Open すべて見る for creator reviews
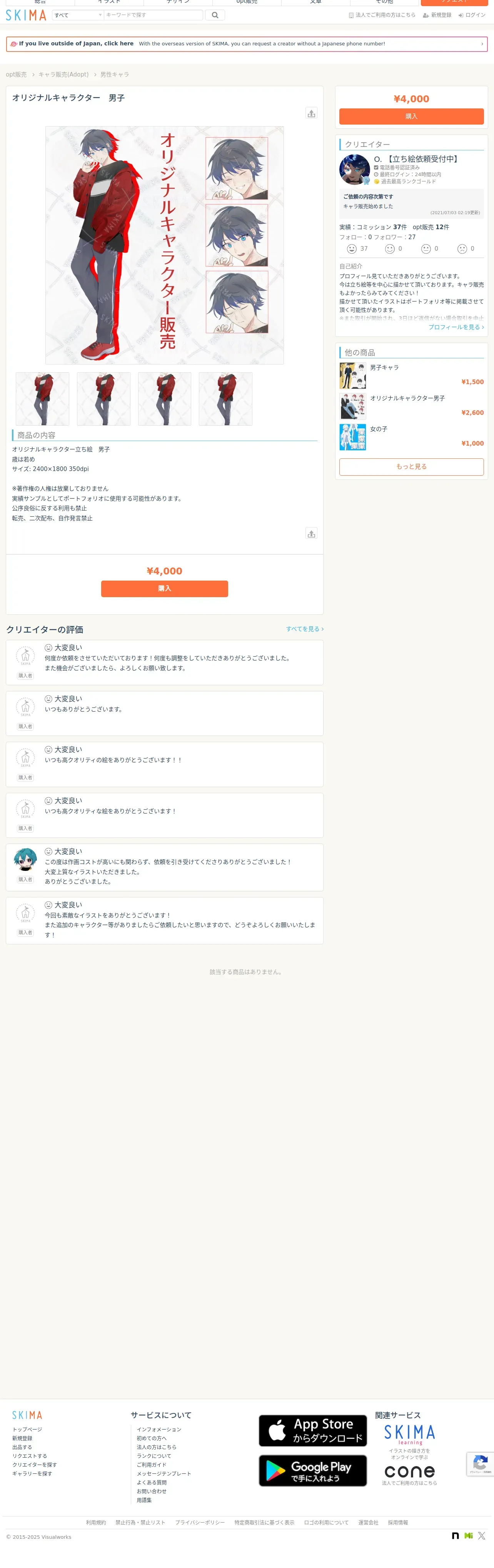Image resolution: width=494 pixels, height=1568 pixels. click(305, 629)
